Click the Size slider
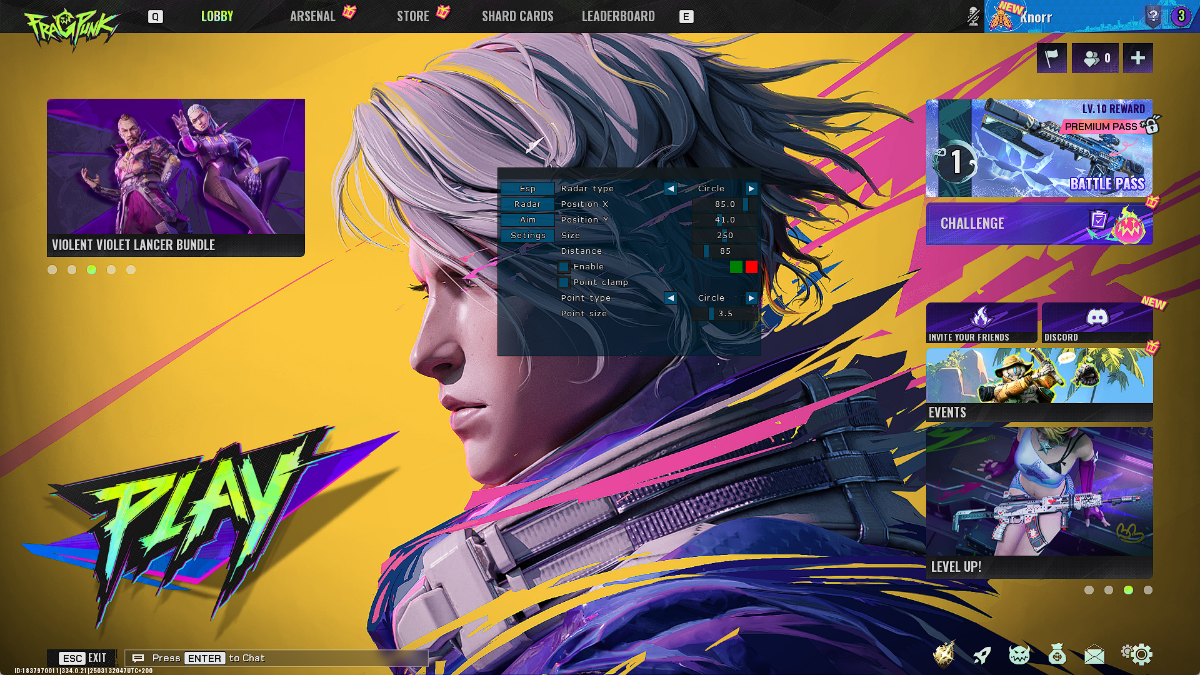 [725, 236]
